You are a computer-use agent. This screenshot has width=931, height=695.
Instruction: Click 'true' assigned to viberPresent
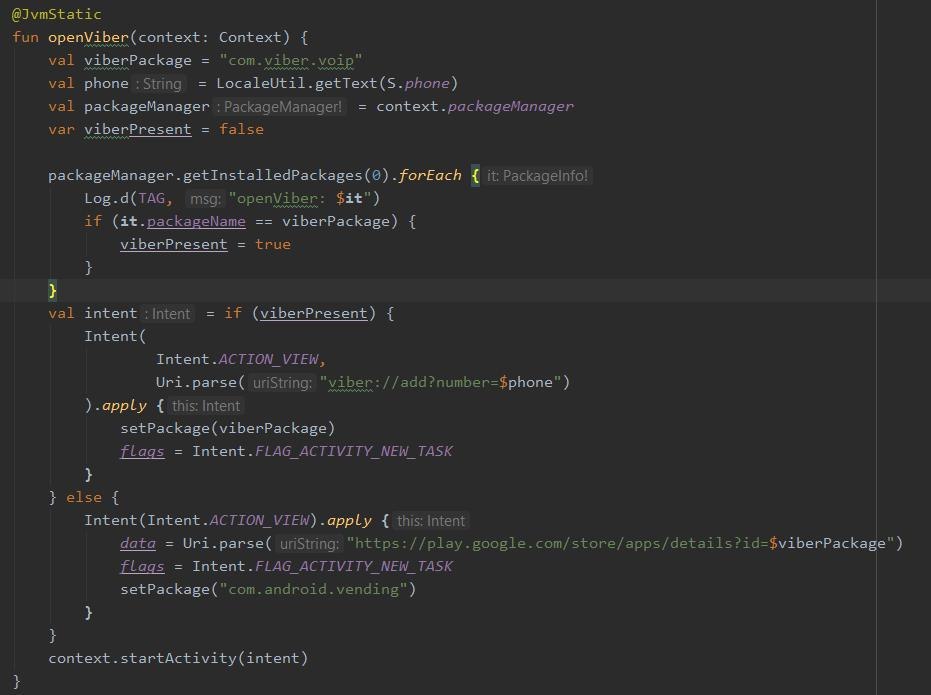[273, 245]
